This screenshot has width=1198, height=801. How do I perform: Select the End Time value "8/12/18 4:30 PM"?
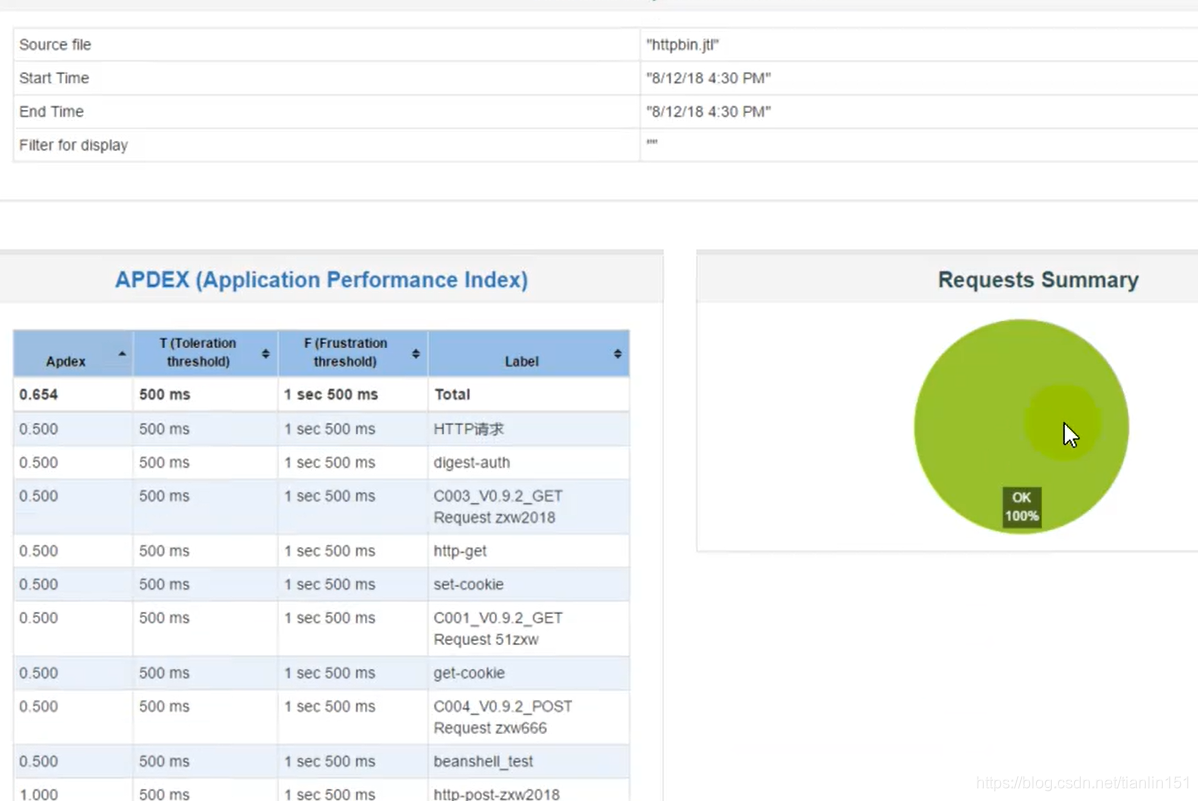coord(708,112)
